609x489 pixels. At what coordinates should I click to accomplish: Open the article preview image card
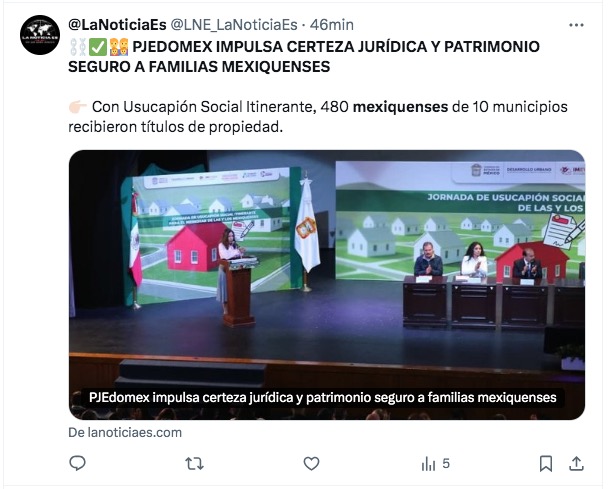point(327,285)
